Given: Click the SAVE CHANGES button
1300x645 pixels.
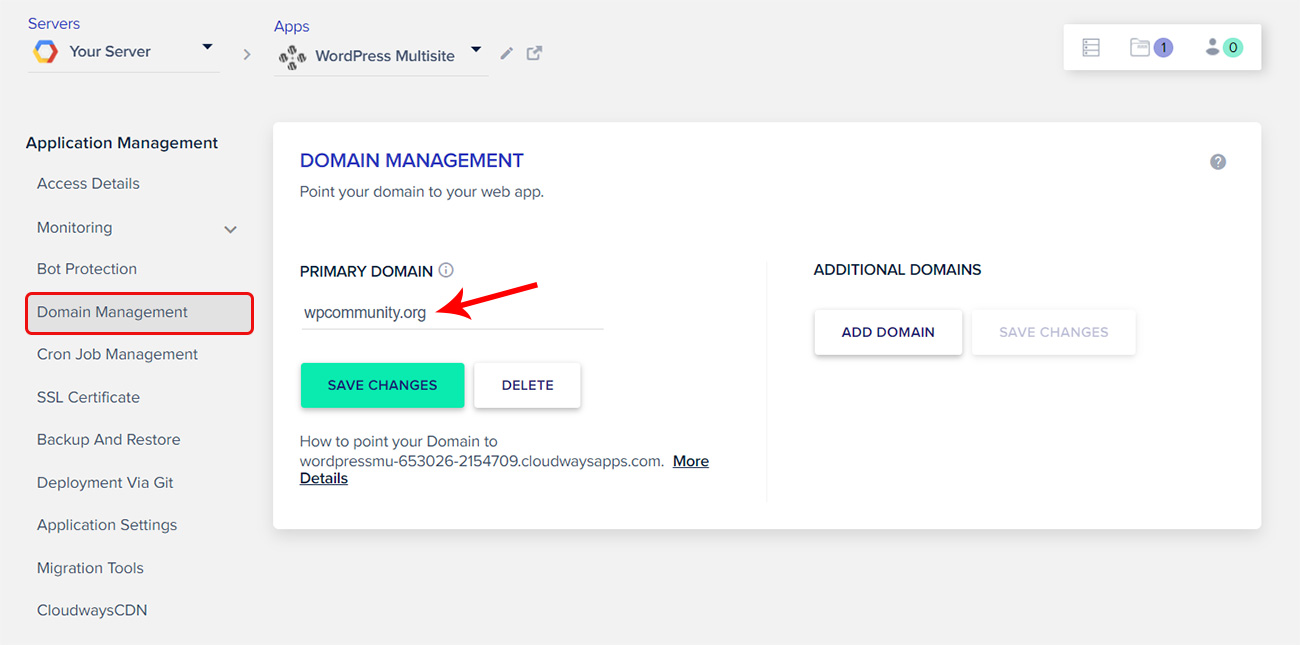Looking at the screenshot, I should click(382, 385).
